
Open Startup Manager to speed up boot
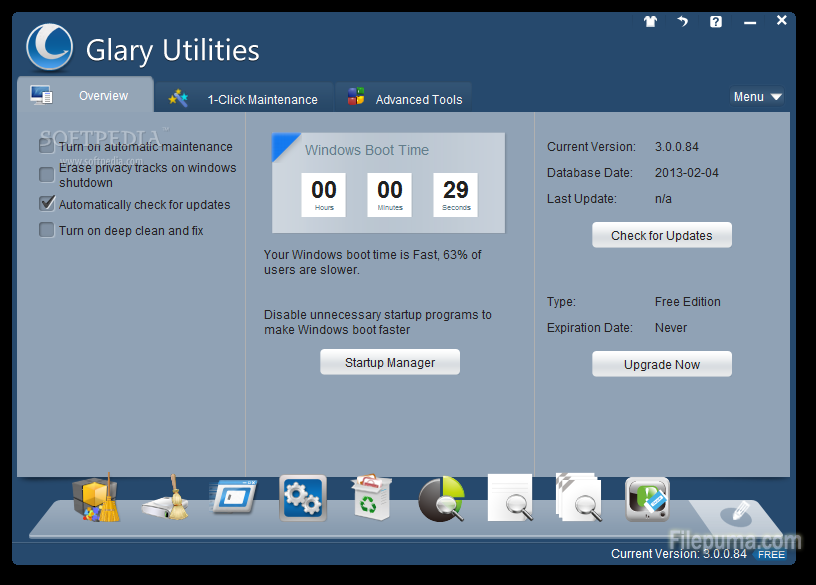click(389, 362)
